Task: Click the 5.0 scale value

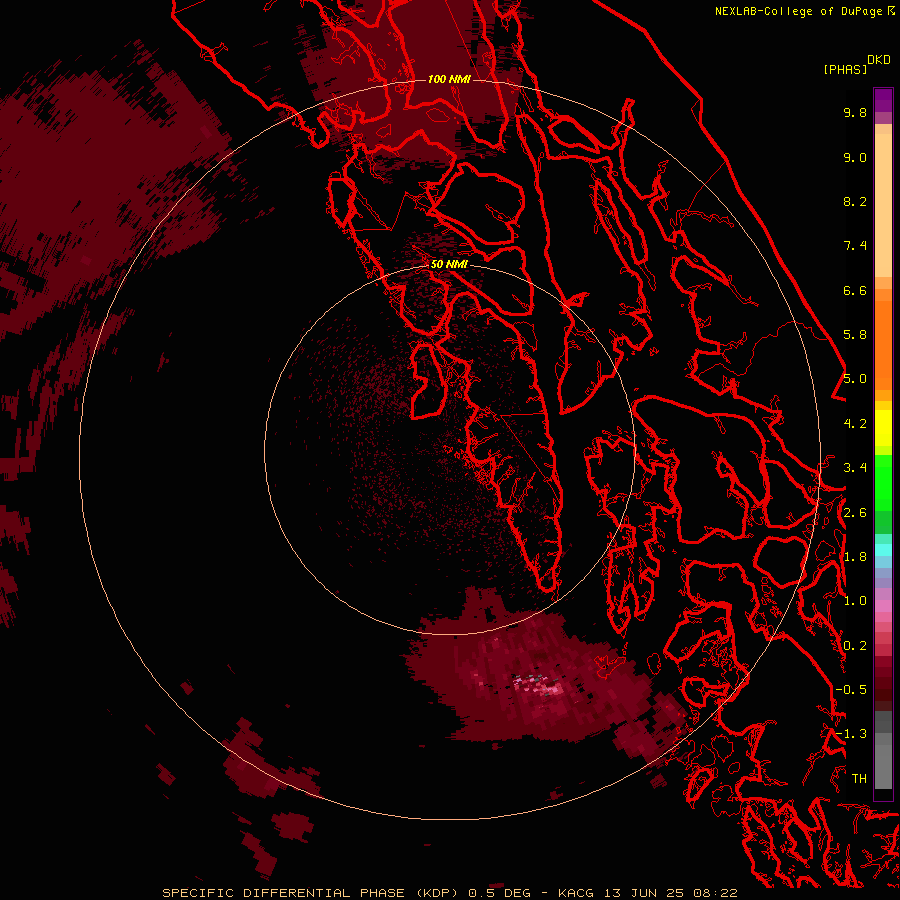Action: pos(855,379)
